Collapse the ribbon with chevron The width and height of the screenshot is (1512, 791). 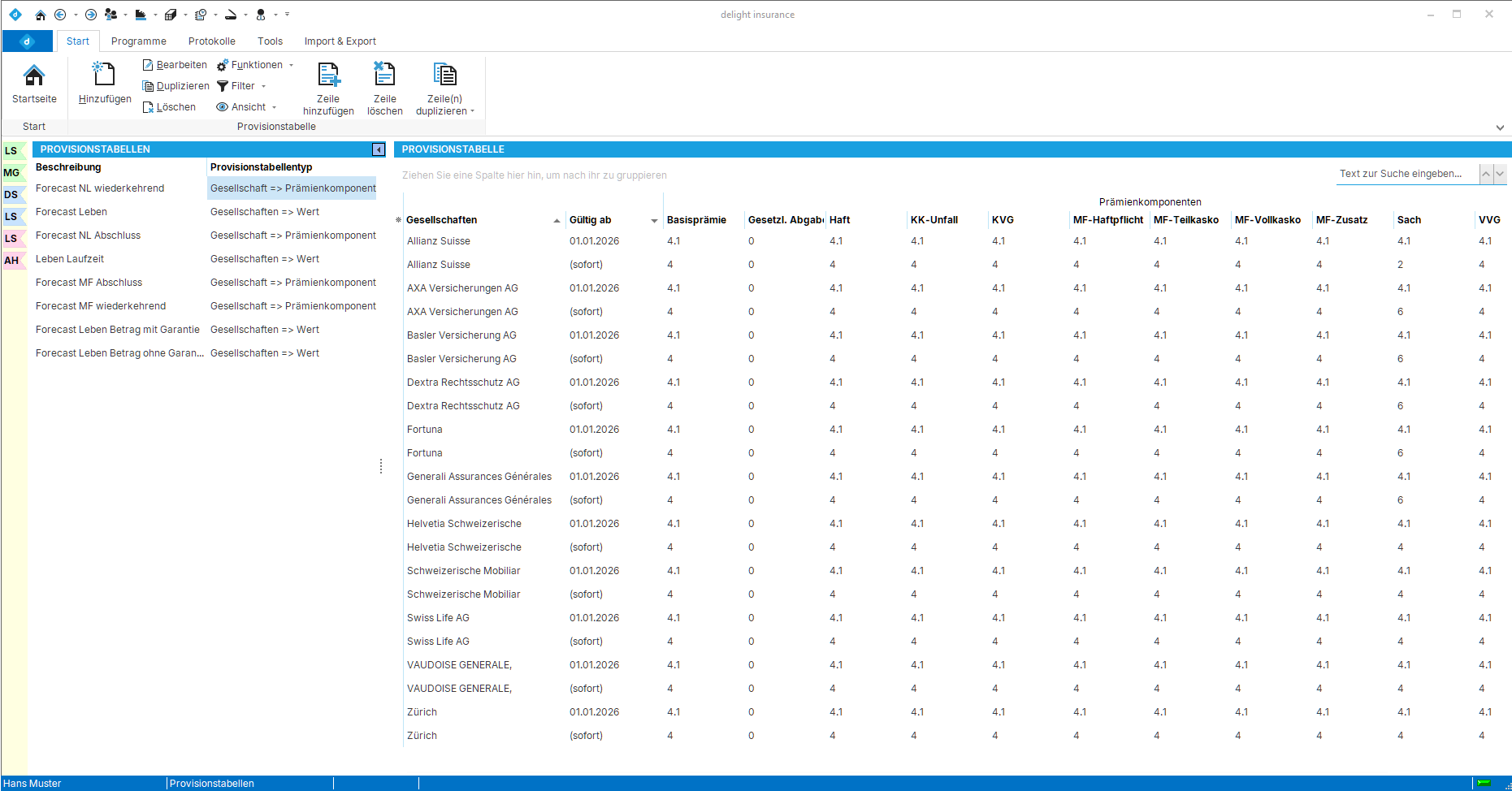(1499, 128)
